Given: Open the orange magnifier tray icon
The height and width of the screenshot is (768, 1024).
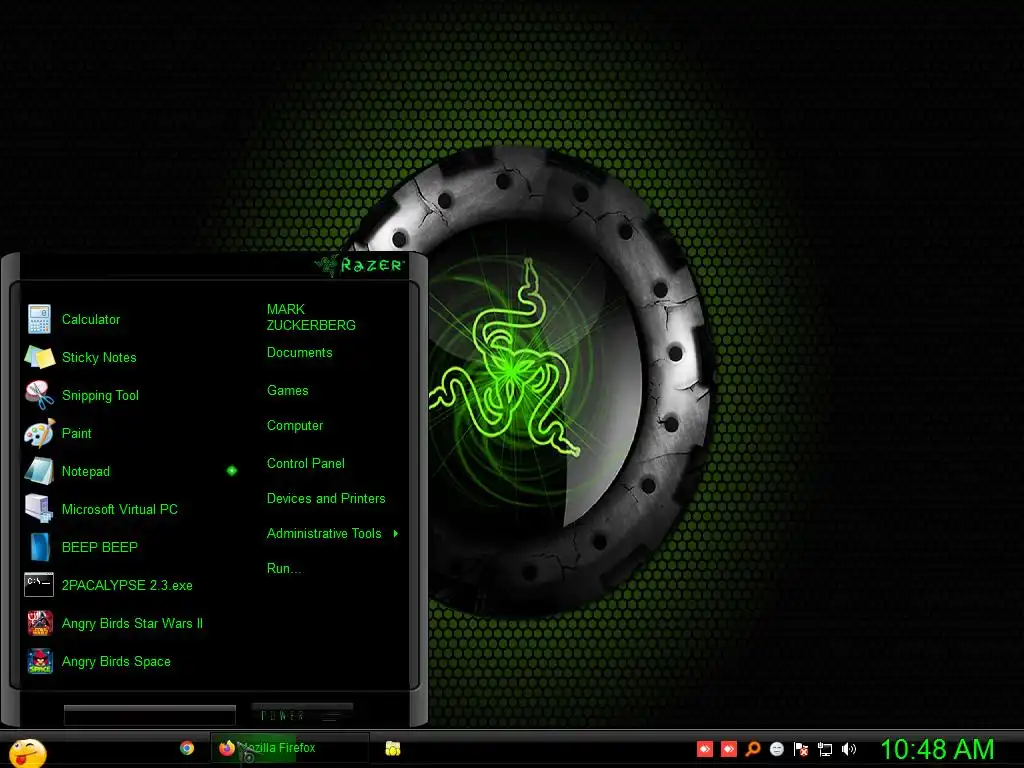Looking at the screenshot, I should point(753,749).
